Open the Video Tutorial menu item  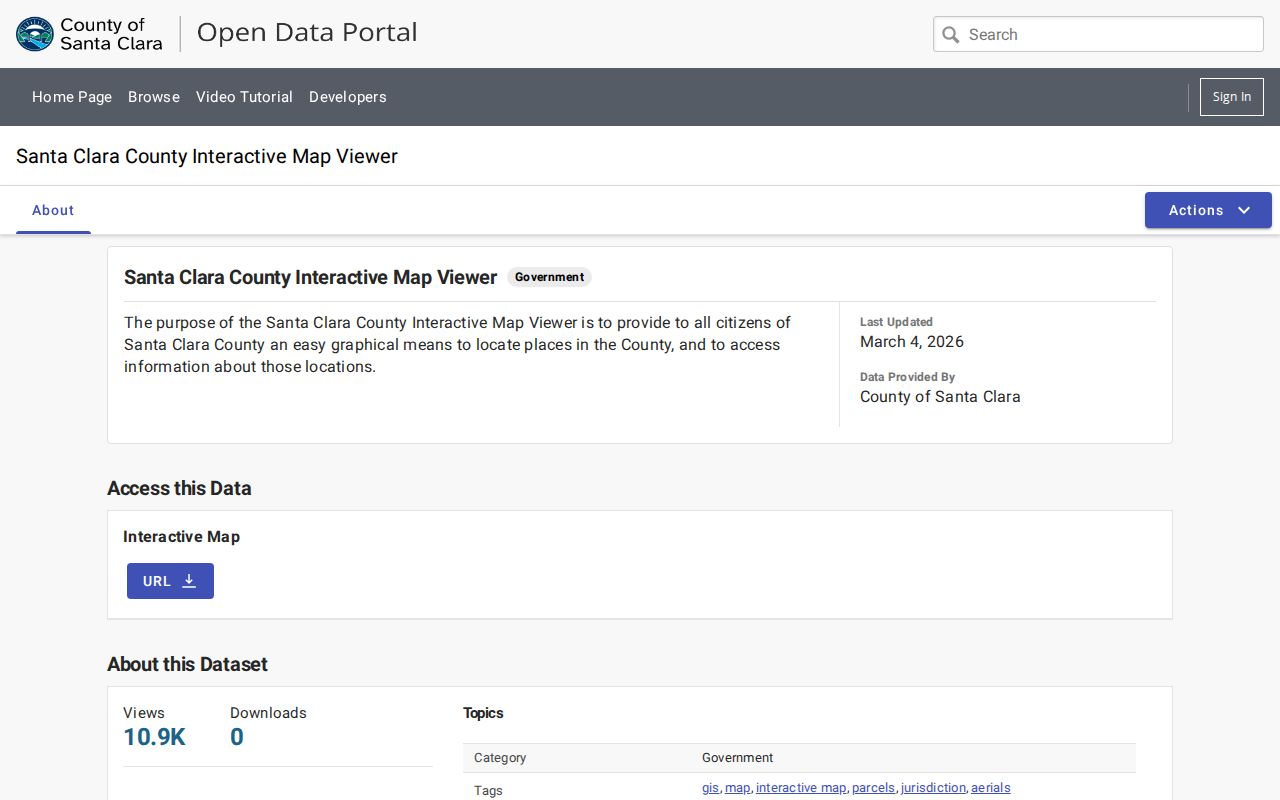tap(244, 97)
